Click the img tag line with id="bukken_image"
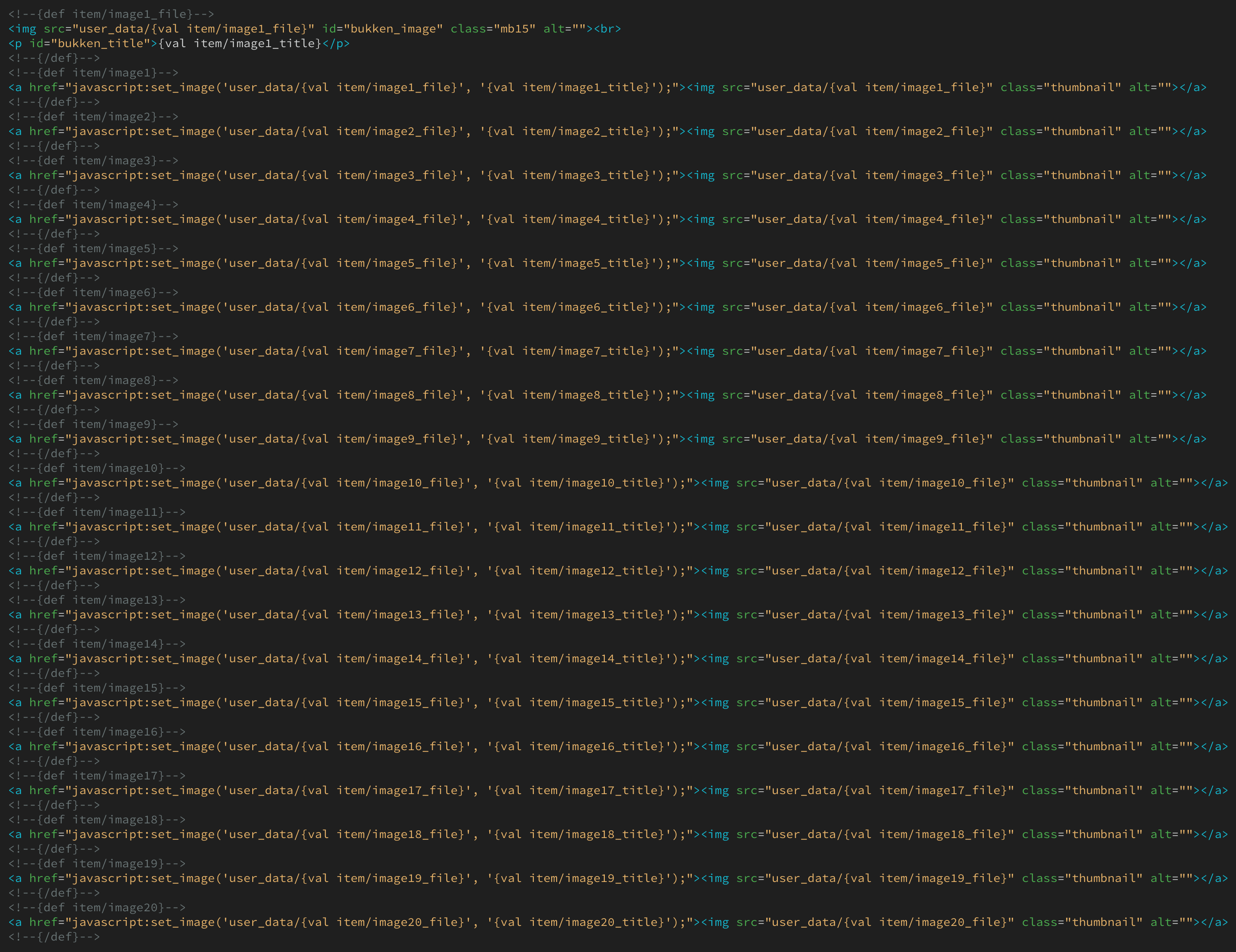Viewport: 1236px width, 952px height. pos(314,28)
